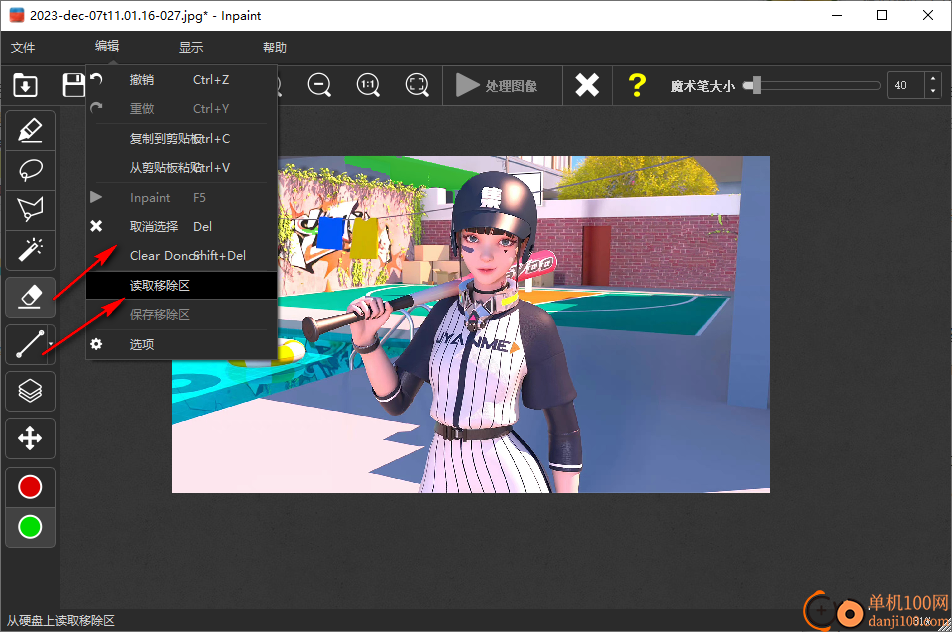Click the fit to window zoom icon
Screen dimensions: 952x632
417,85
